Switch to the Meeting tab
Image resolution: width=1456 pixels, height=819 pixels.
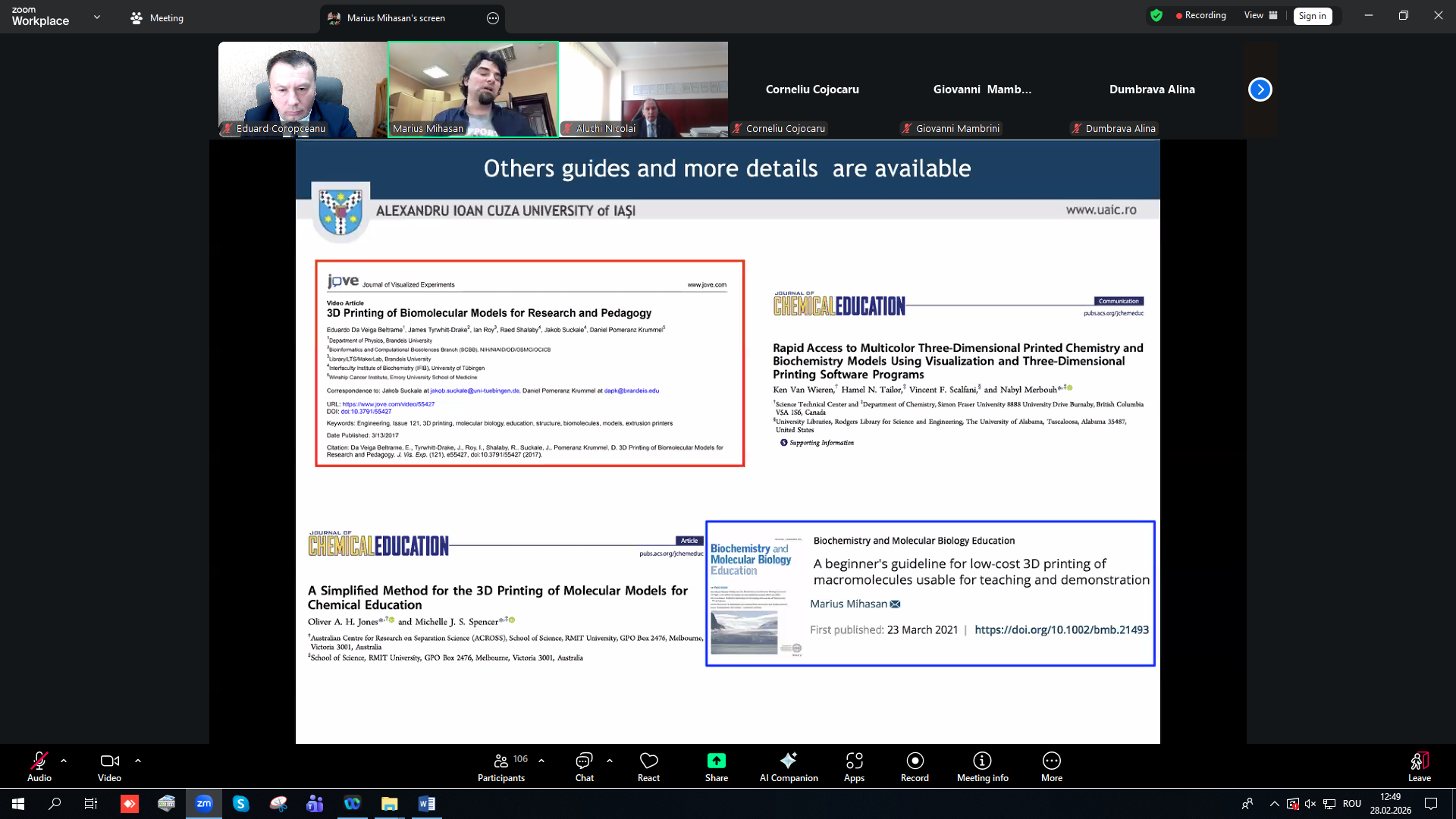[x=157, y=18]
